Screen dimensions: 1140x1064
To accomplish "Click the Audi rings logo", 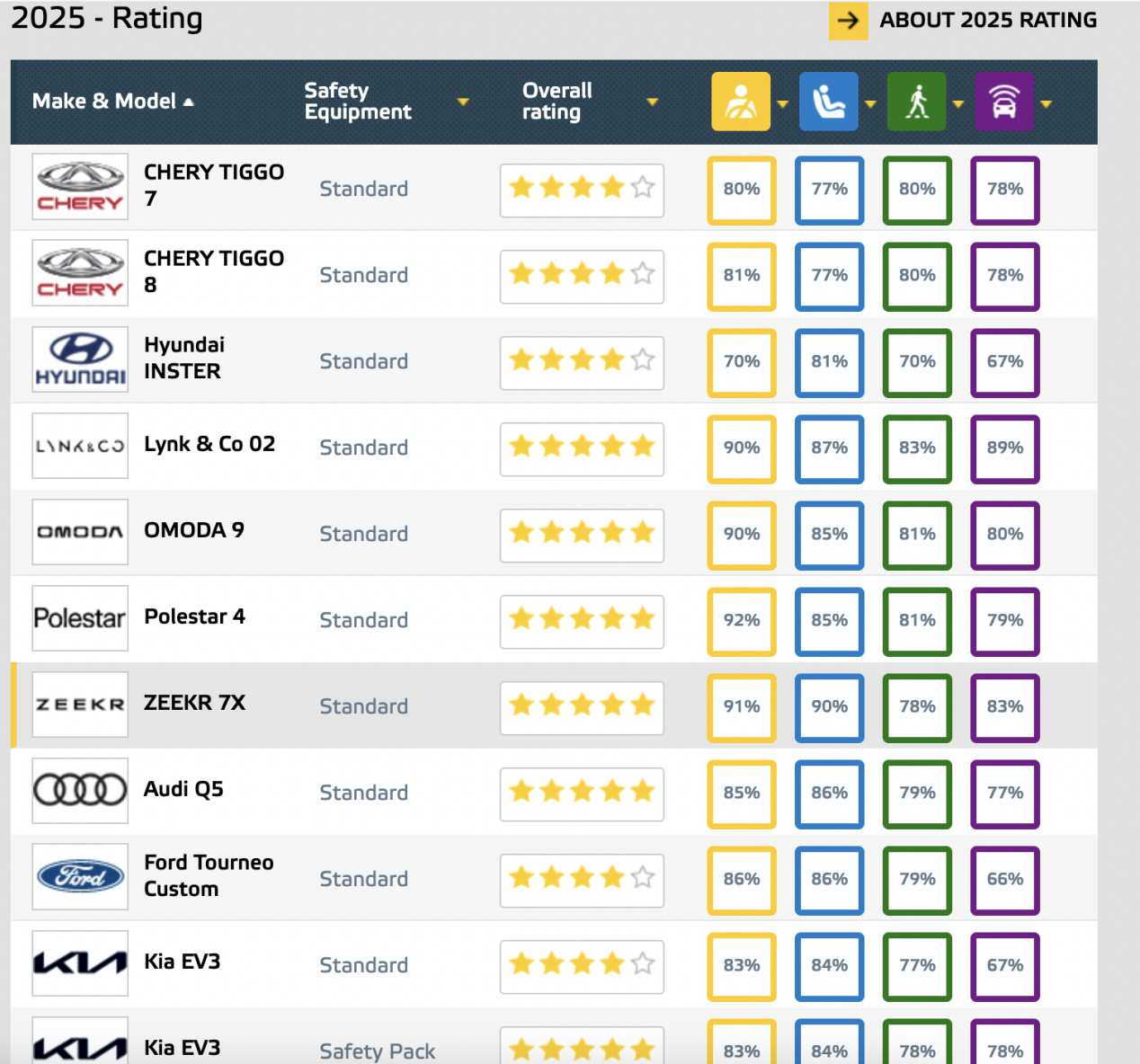I will tap(80, 791).
